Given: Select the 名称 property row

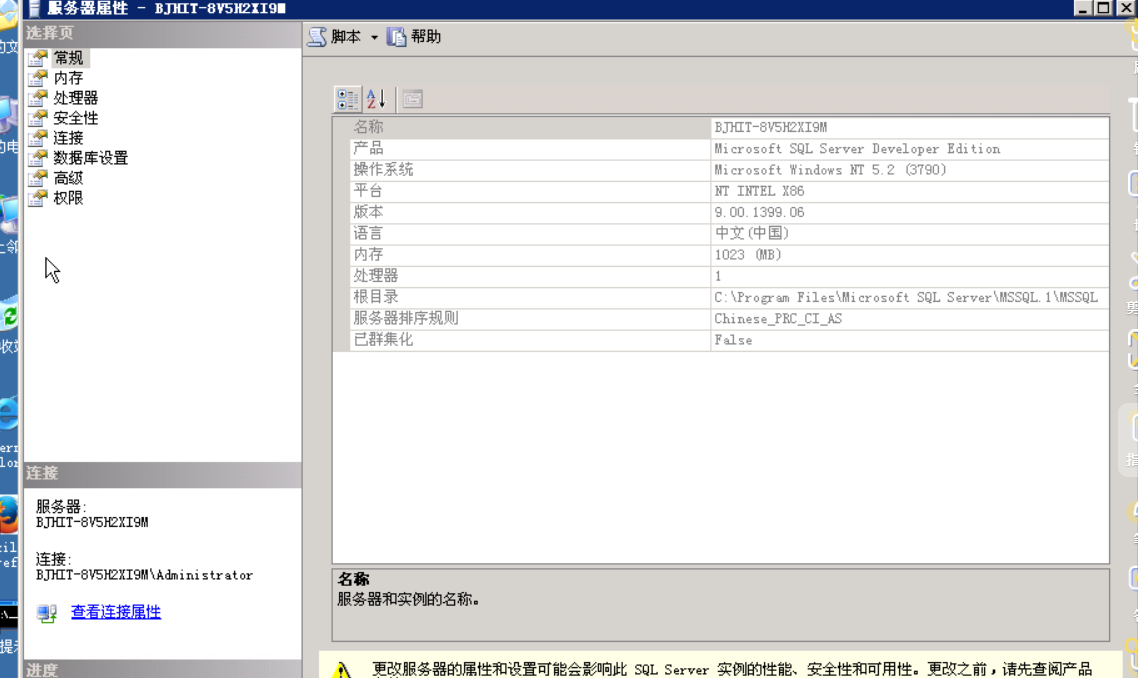Looking at the screenshot, I should click(721, 128).
